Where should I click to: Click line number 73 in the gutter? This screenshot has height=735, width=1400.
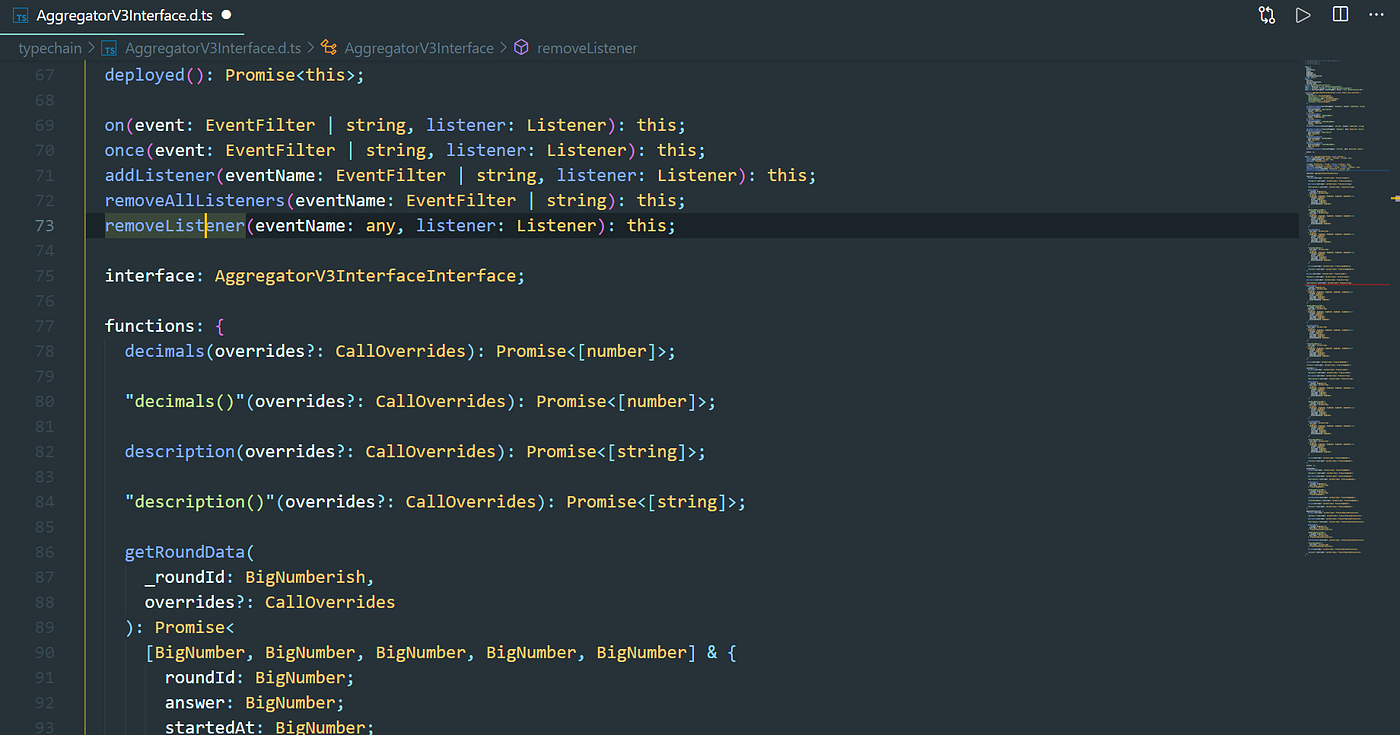tap(44, 226)
